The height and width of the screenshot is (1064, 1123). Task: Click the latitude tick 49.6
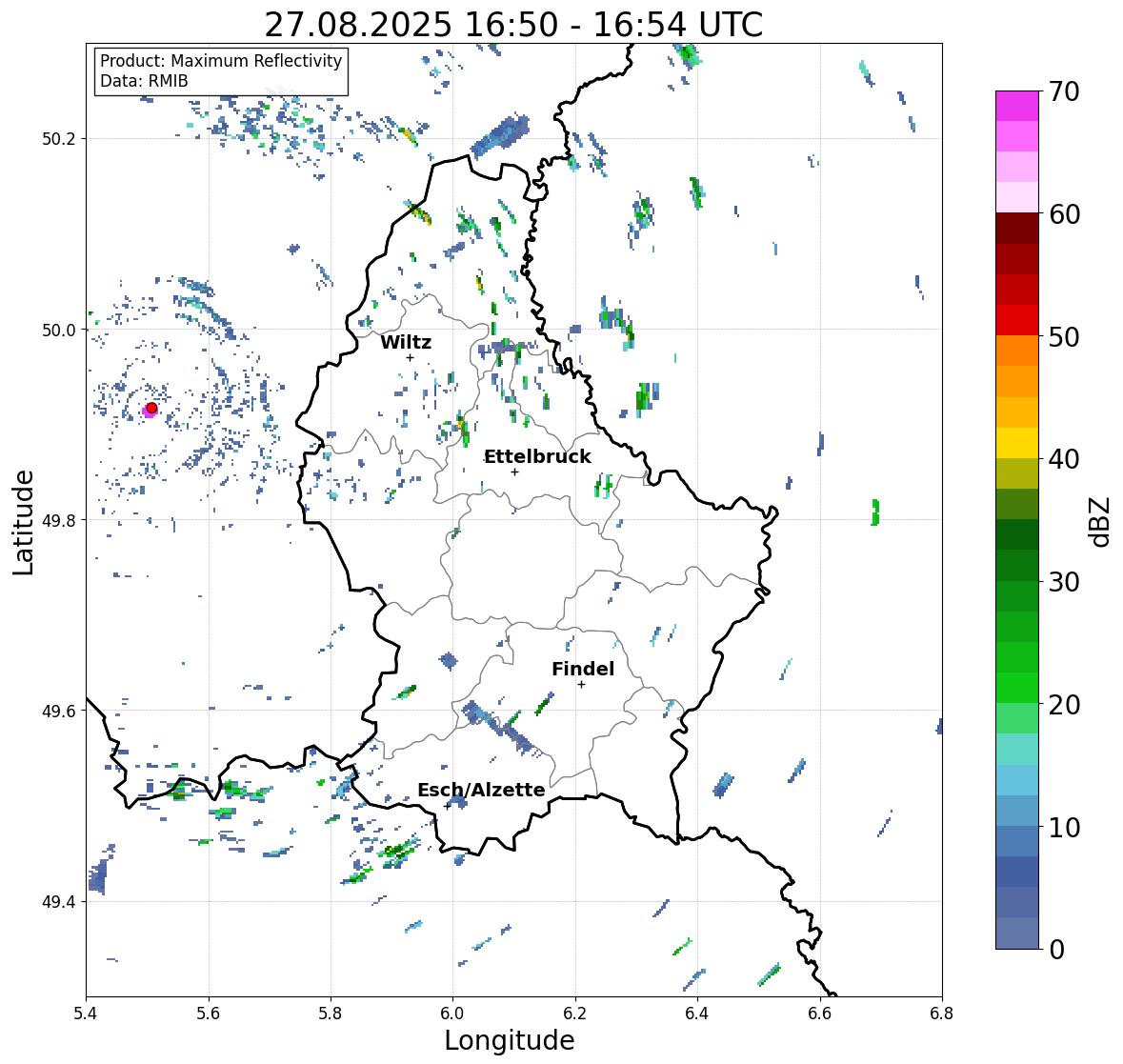59,711
